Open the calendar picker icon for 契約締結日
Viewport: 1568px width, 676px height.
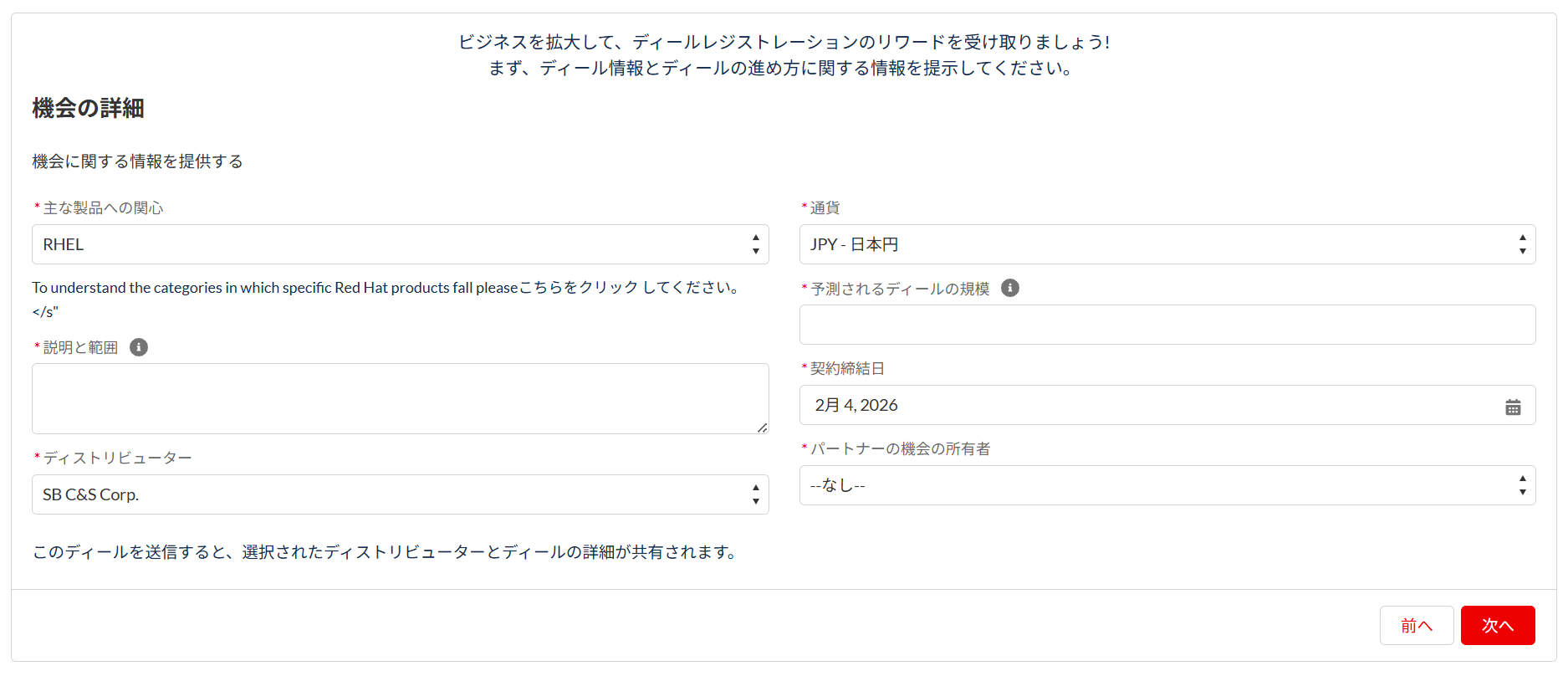pyautogui.click(x=1513, y=407)
